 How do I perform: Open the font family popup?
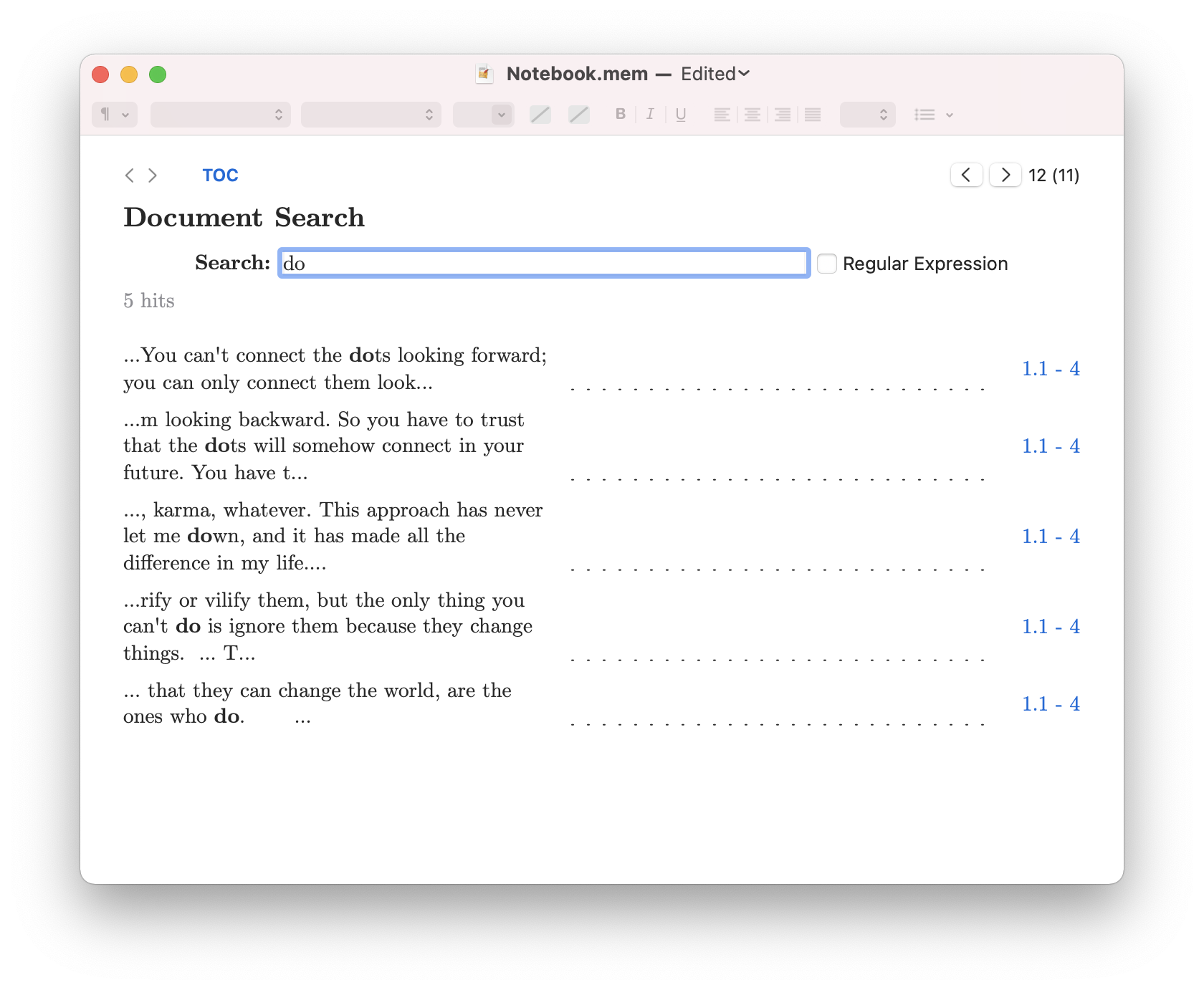pyautogui.click(x=221, y=115)
